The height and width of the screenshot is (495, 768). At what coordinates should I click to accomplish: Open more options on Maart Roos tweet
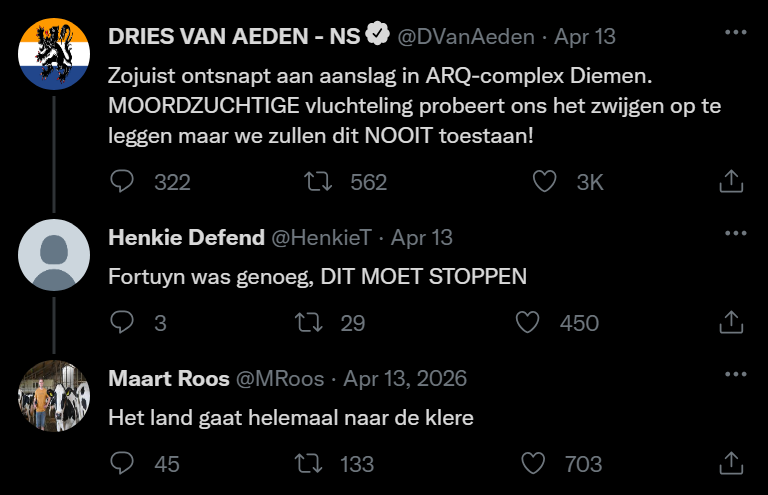tap(735, 375)
